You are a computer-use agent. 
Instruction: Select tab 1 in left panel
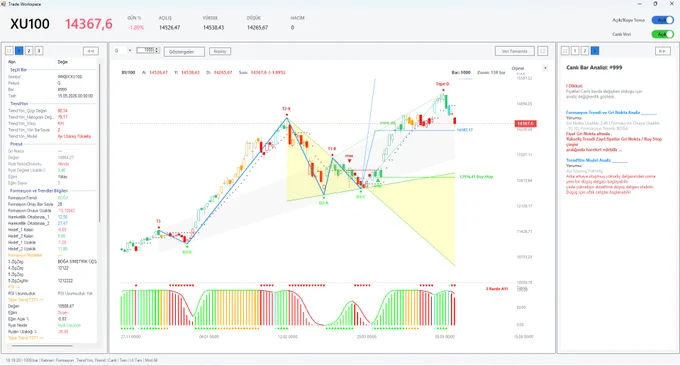click(x=19, y=51)
